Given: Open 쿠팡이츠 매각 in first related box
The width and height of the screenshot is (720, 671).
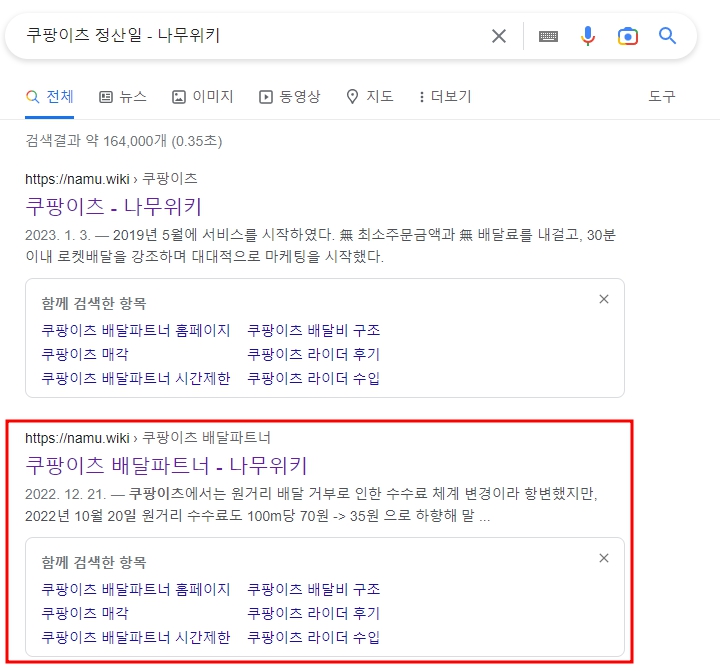Looking at the screenshot, I should [x=85, y=354].
